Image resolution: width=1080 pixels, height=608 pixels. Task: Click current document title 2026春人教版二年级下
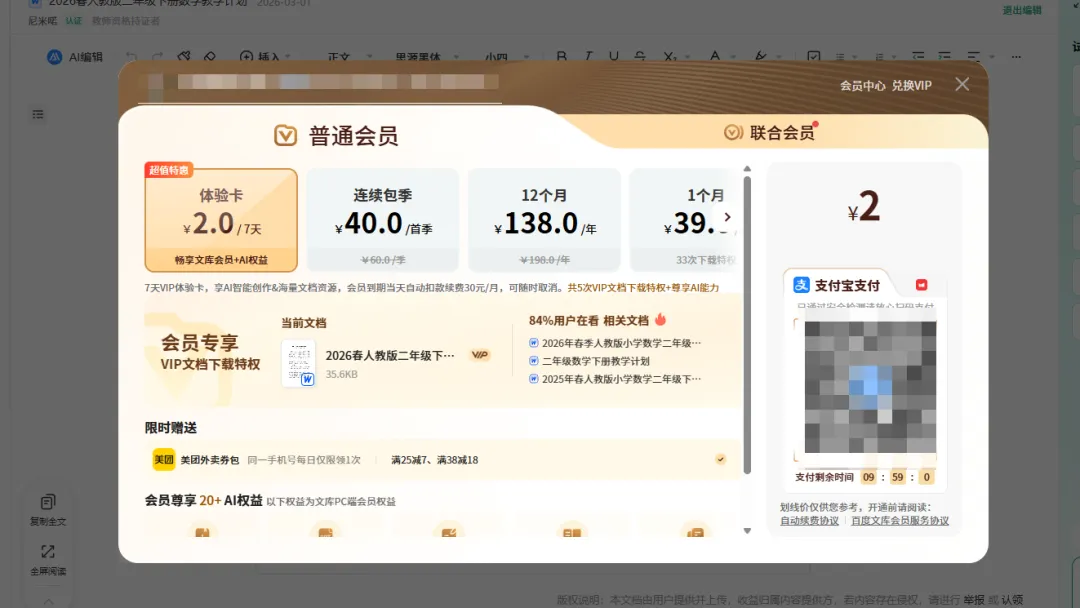point(390,355)
